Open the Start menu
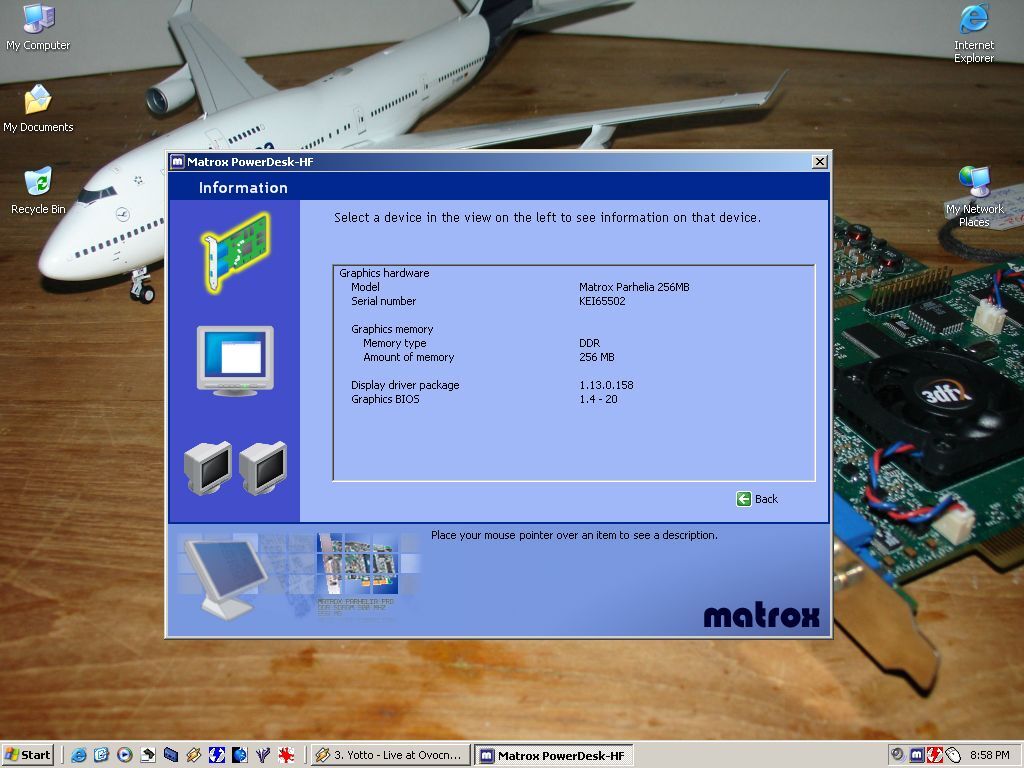The image size is (1024, 768). 27,755
